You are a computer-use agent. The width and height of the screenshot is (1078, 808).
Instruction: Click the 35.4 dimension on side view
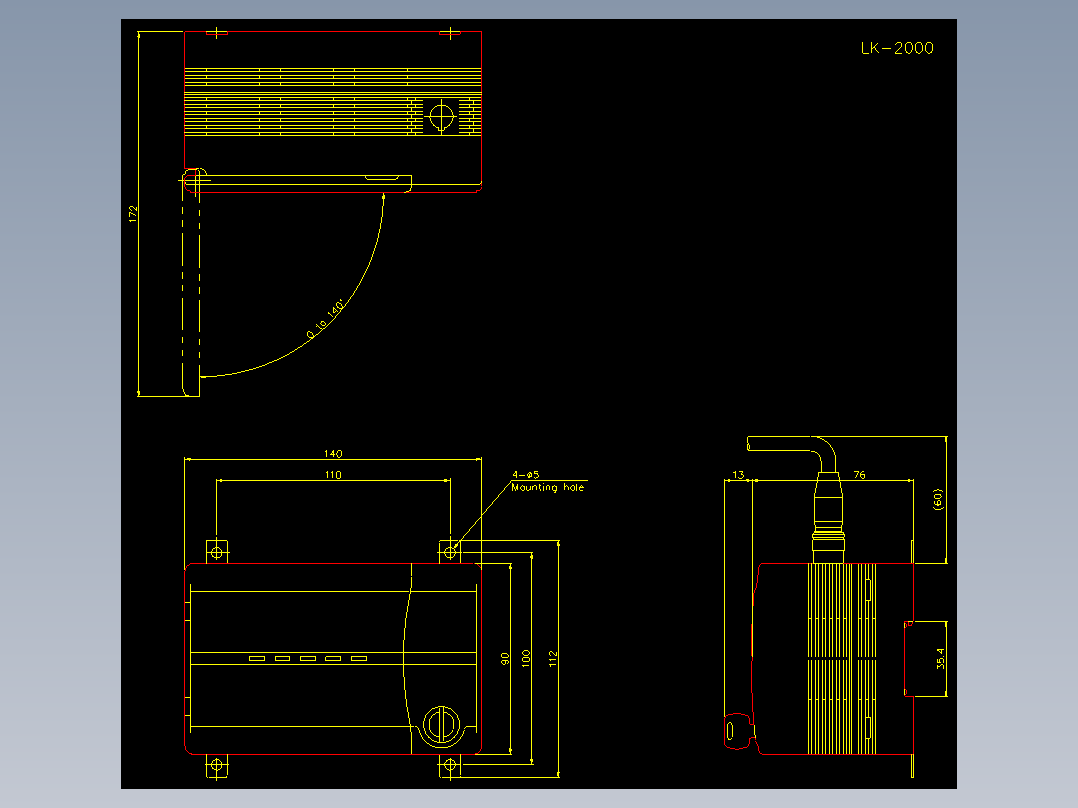point(939,662)
